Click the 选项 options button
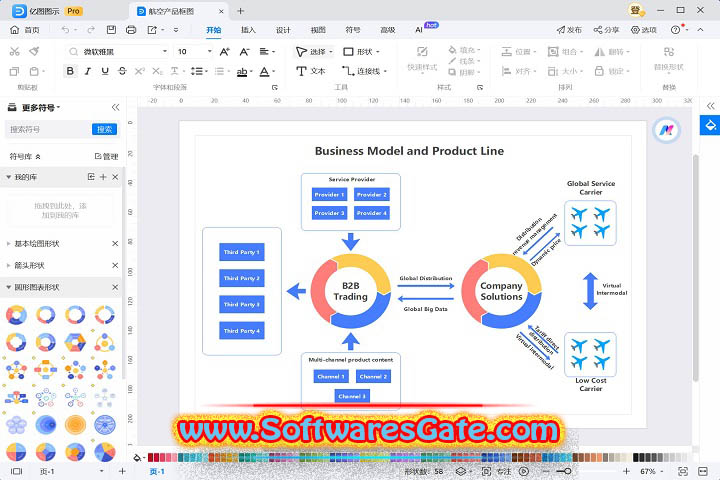 click(x=643, y=30)
